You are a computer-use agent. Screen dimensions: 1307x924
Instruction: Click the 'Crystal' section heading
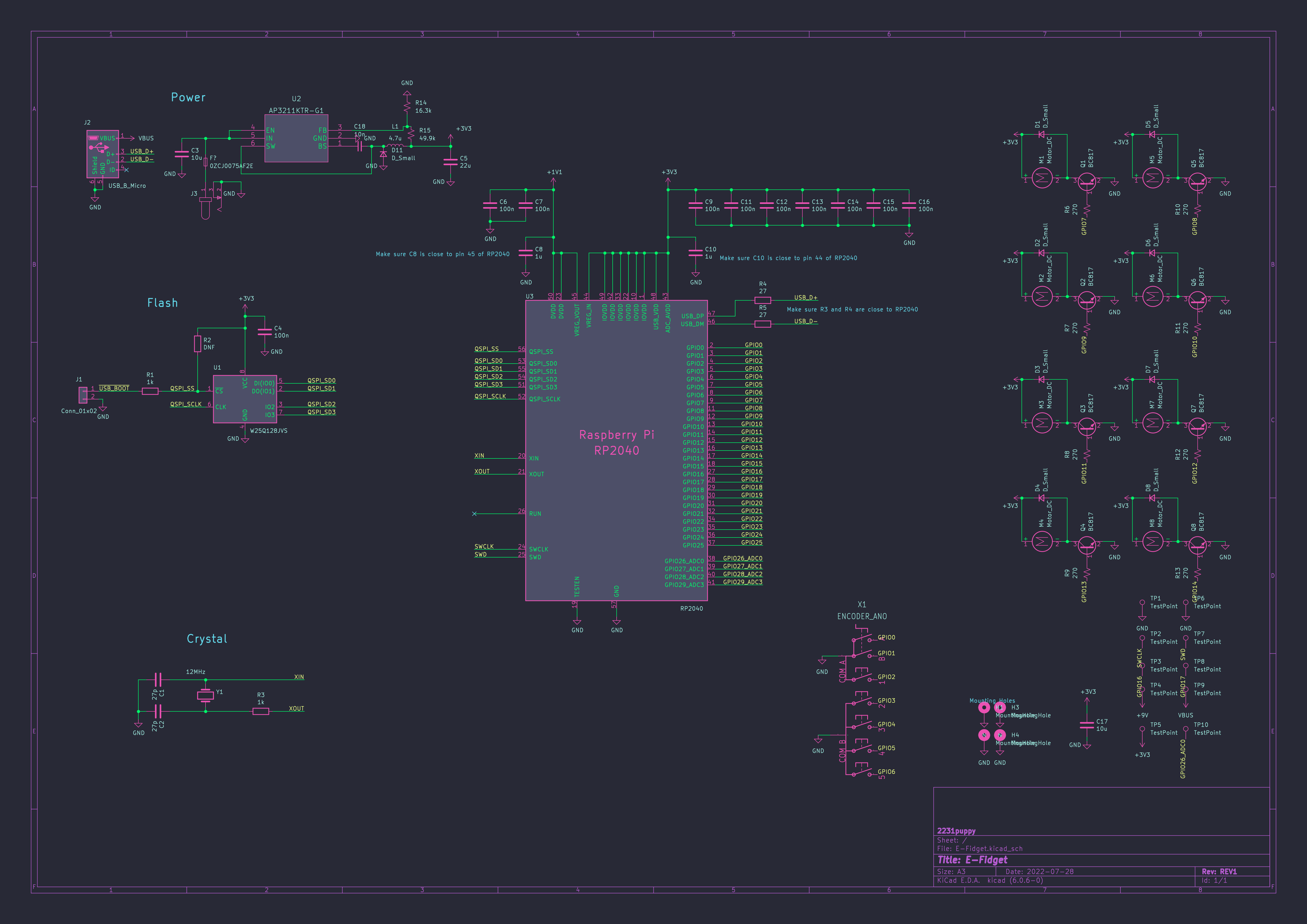[x=207, y=639]
